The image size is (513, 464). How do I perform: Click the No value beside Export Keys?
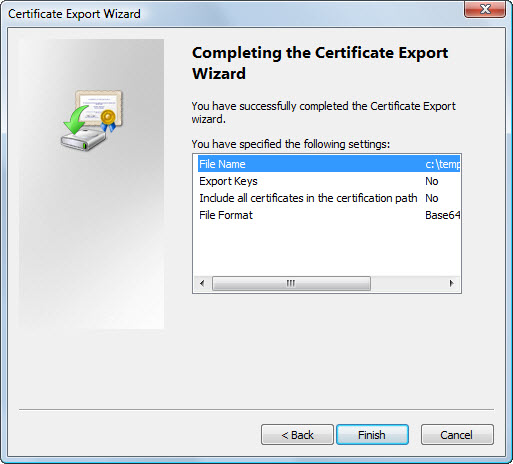[x=432, y=181]
